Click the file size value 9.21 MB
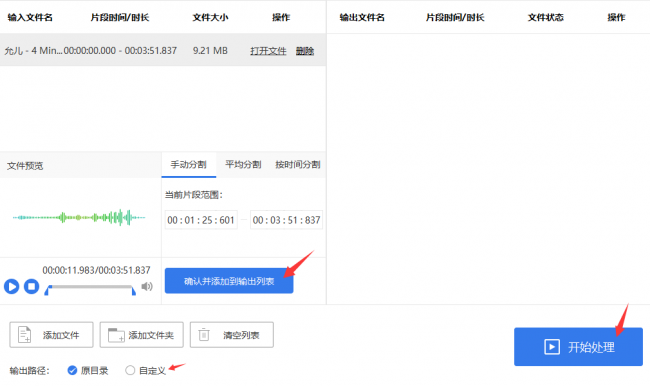 coord(210,51)
